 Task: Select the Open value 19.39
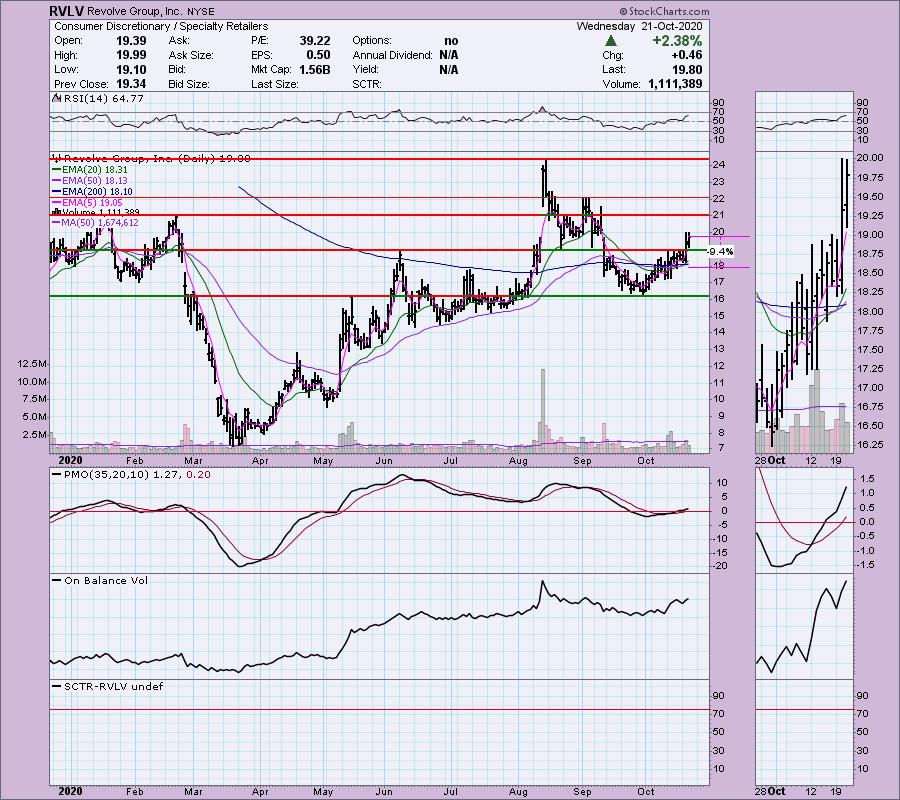pos(131,41)
